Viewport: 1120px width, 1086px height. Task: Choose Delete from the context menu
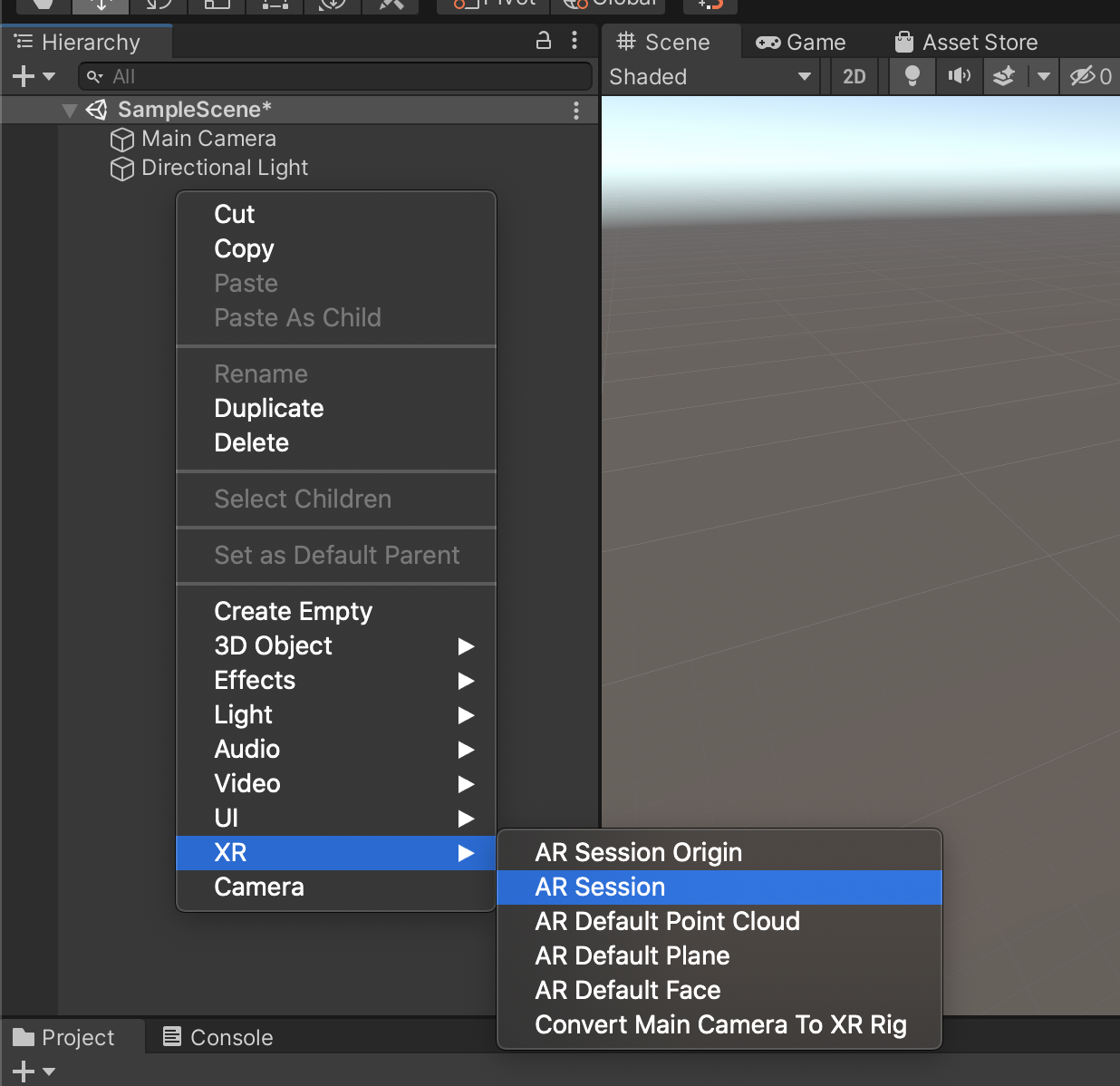pyautogui.click(x=336, y=442)
